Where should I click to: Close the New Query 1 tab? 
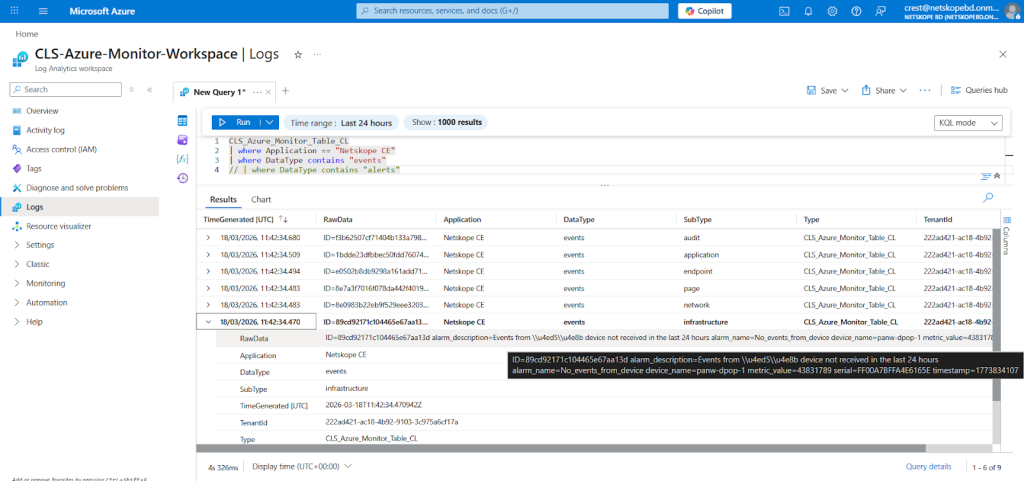[x=268, y=92]
